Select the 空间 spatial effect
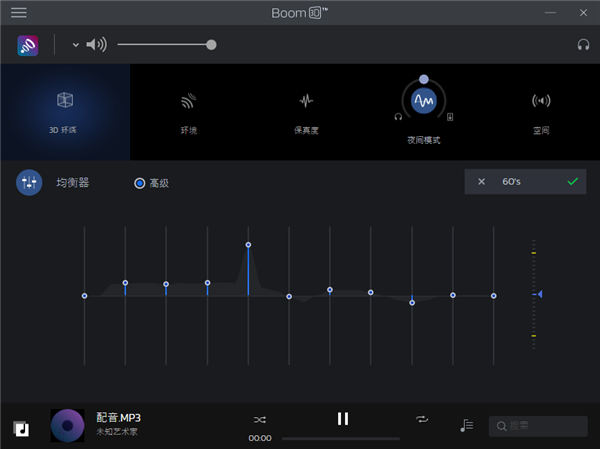The width and height of the screenshot is (600, 449). 541,101
